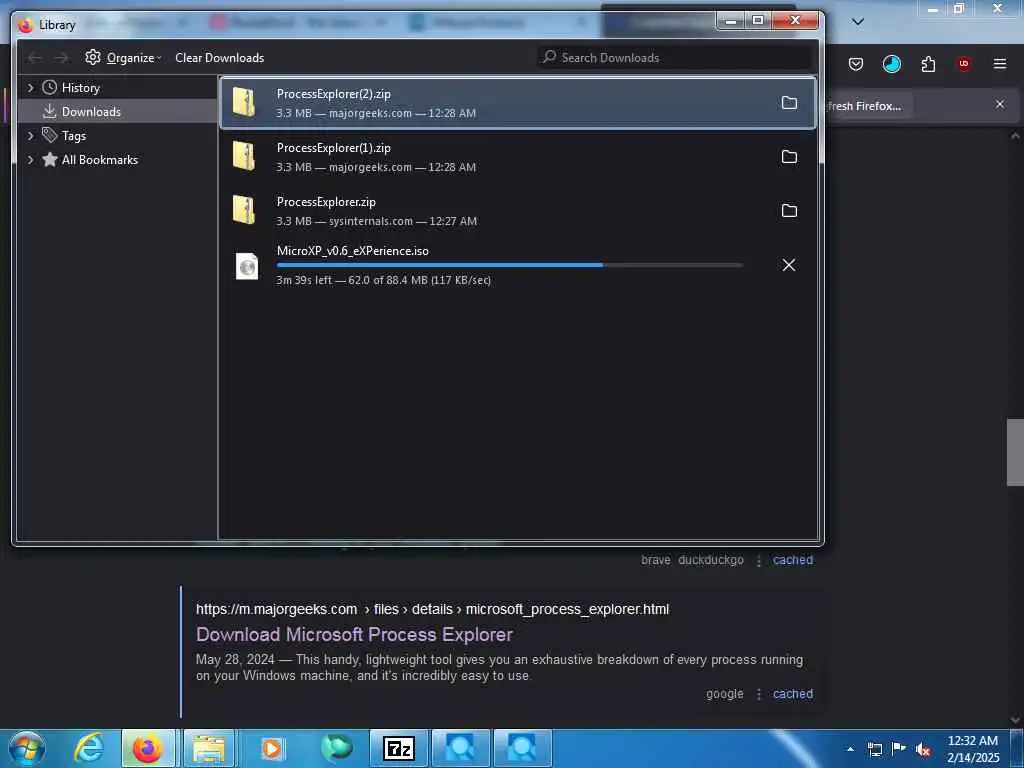The height and width of the screenshot is (768, 1024).
Task: Cancel the MicroXP_v0.6_eXPerience.iso download
Action: [x=789, y=264]
